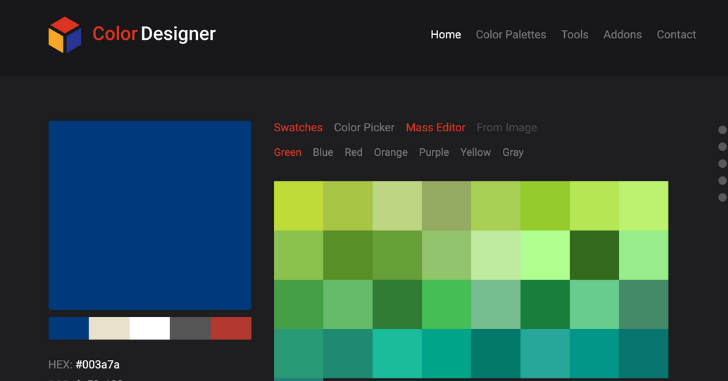Pick the first teal swatch in the fourth row

(x=299, y=354)
